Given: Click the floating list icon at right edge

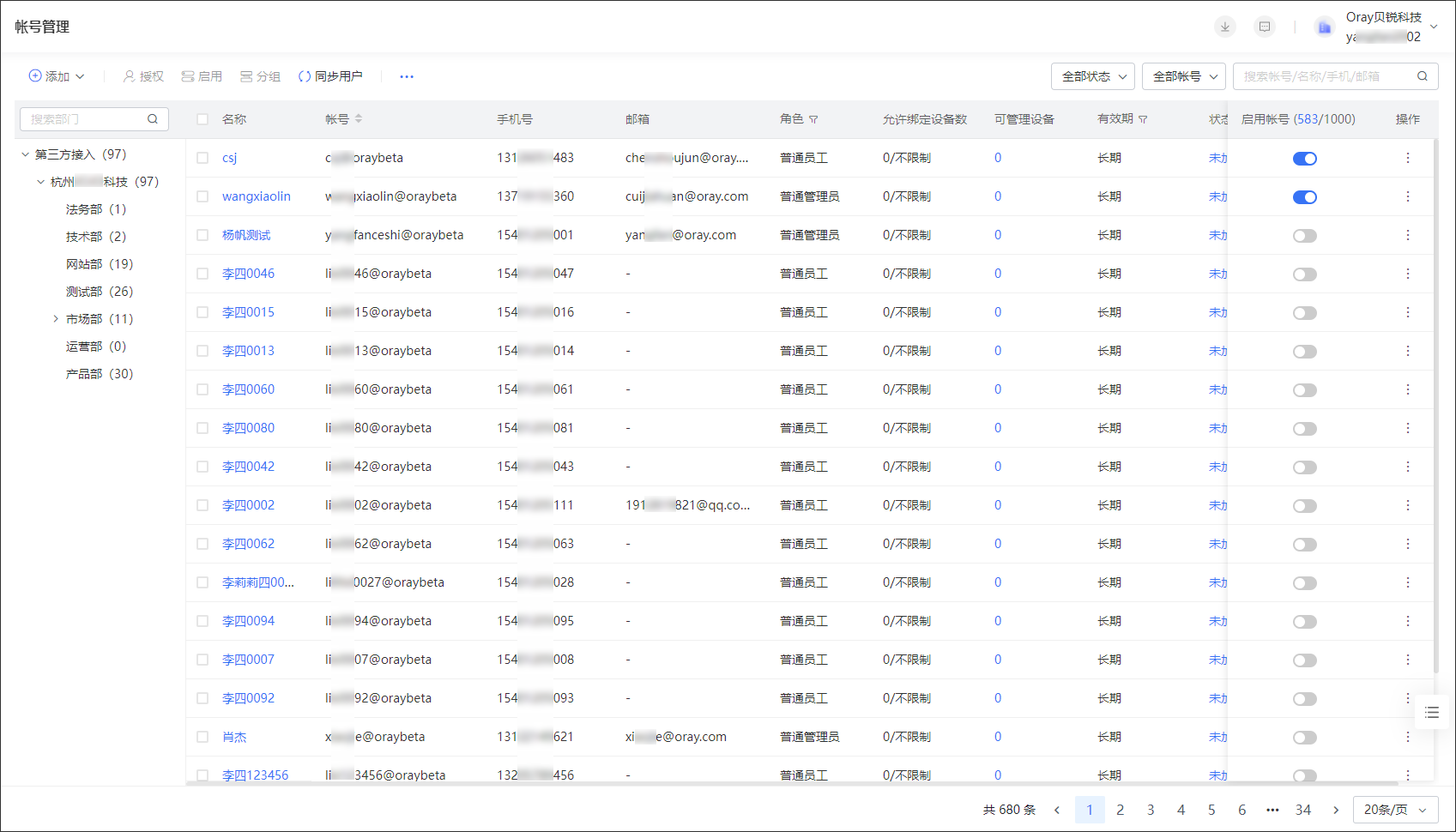Looking at the screenshot, I should [x=1431, y=712].
